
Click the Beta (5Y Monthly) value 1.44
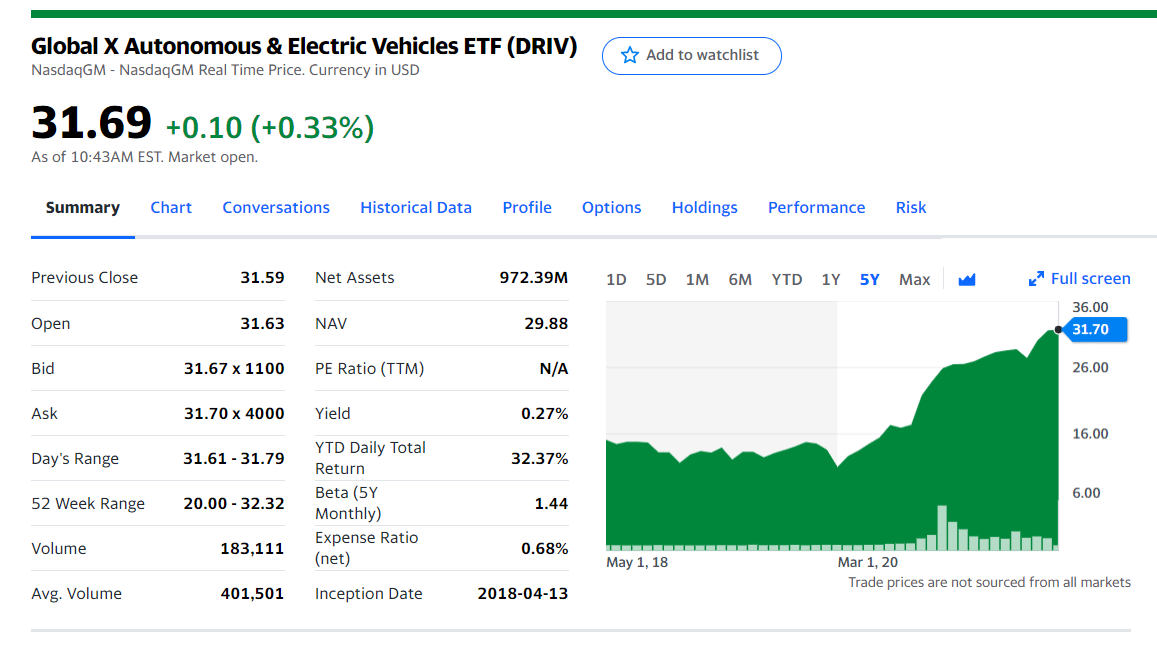[551, 504]
